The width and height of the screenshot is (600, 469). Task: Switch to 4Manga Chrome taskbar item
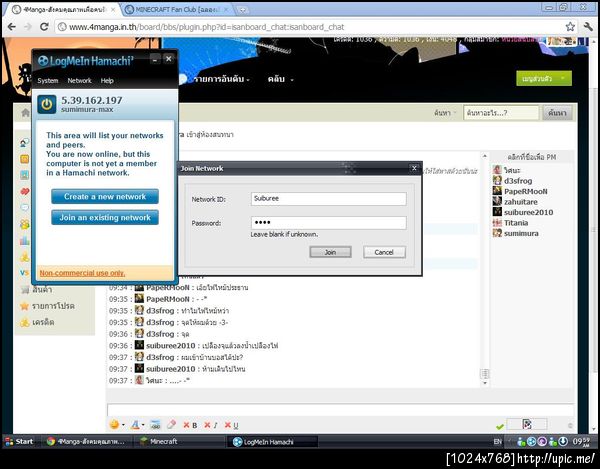(x=86, y=441)
